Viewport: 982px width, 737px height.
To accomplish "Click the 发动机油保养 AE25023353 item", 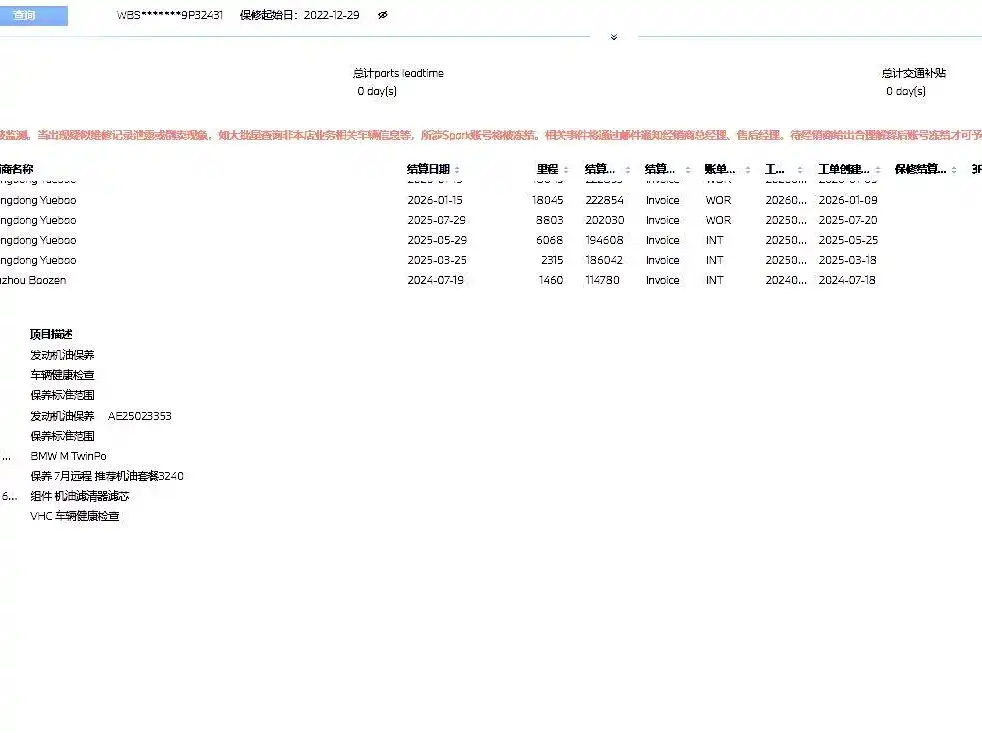I will 100,416.
